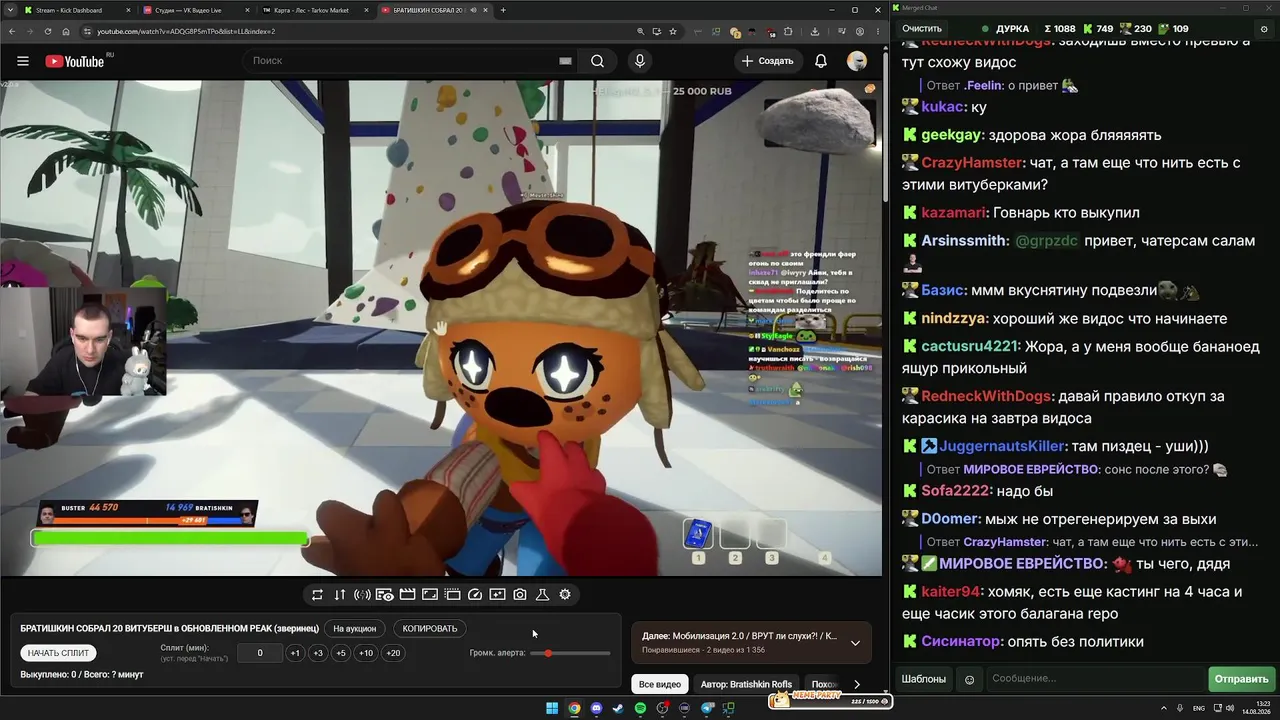Click the broadcast signal icon below video

[362, 594]
